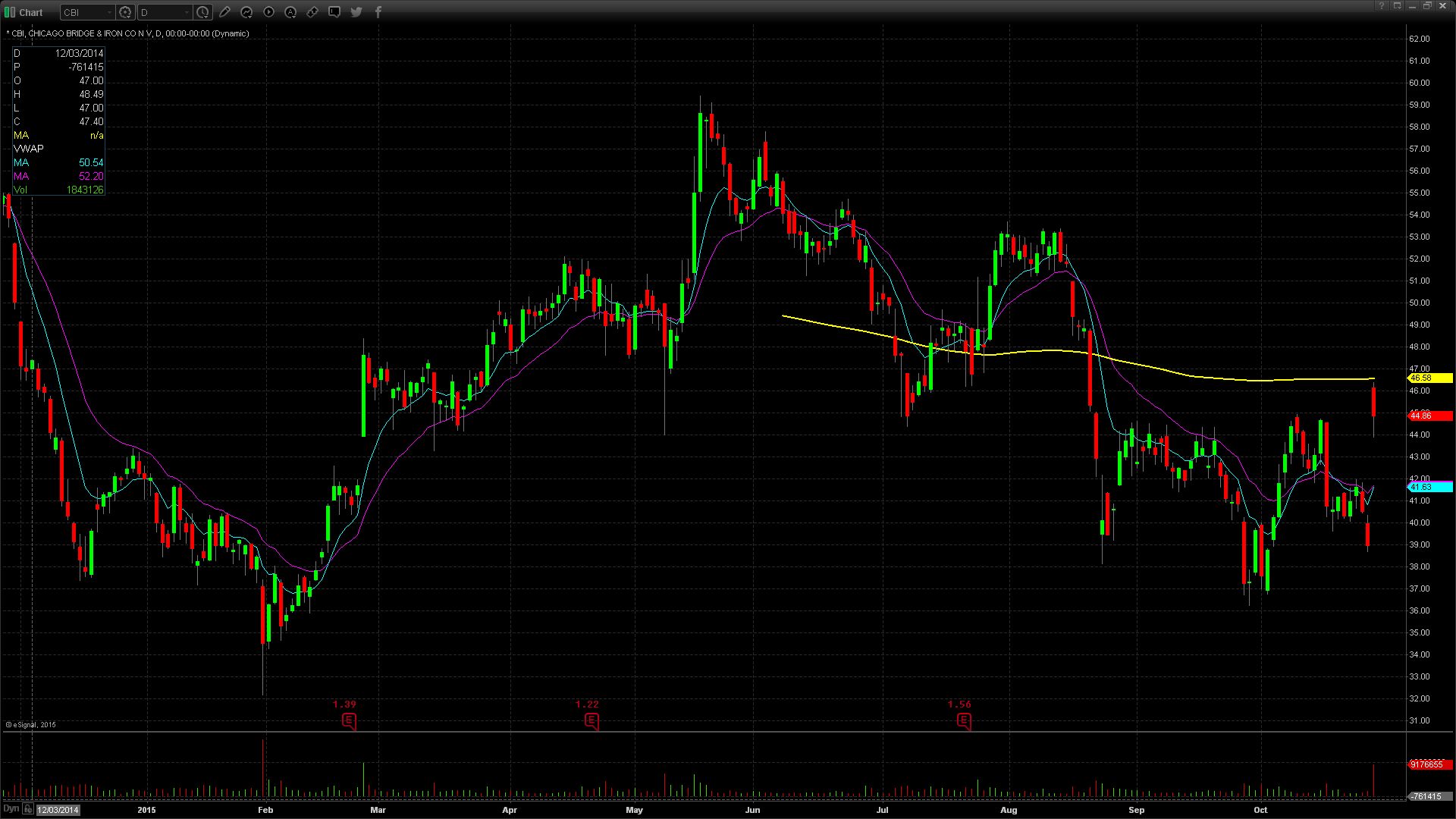Click the trade arrows icon
Screen dimensions: 1456x819
[312, 12]
